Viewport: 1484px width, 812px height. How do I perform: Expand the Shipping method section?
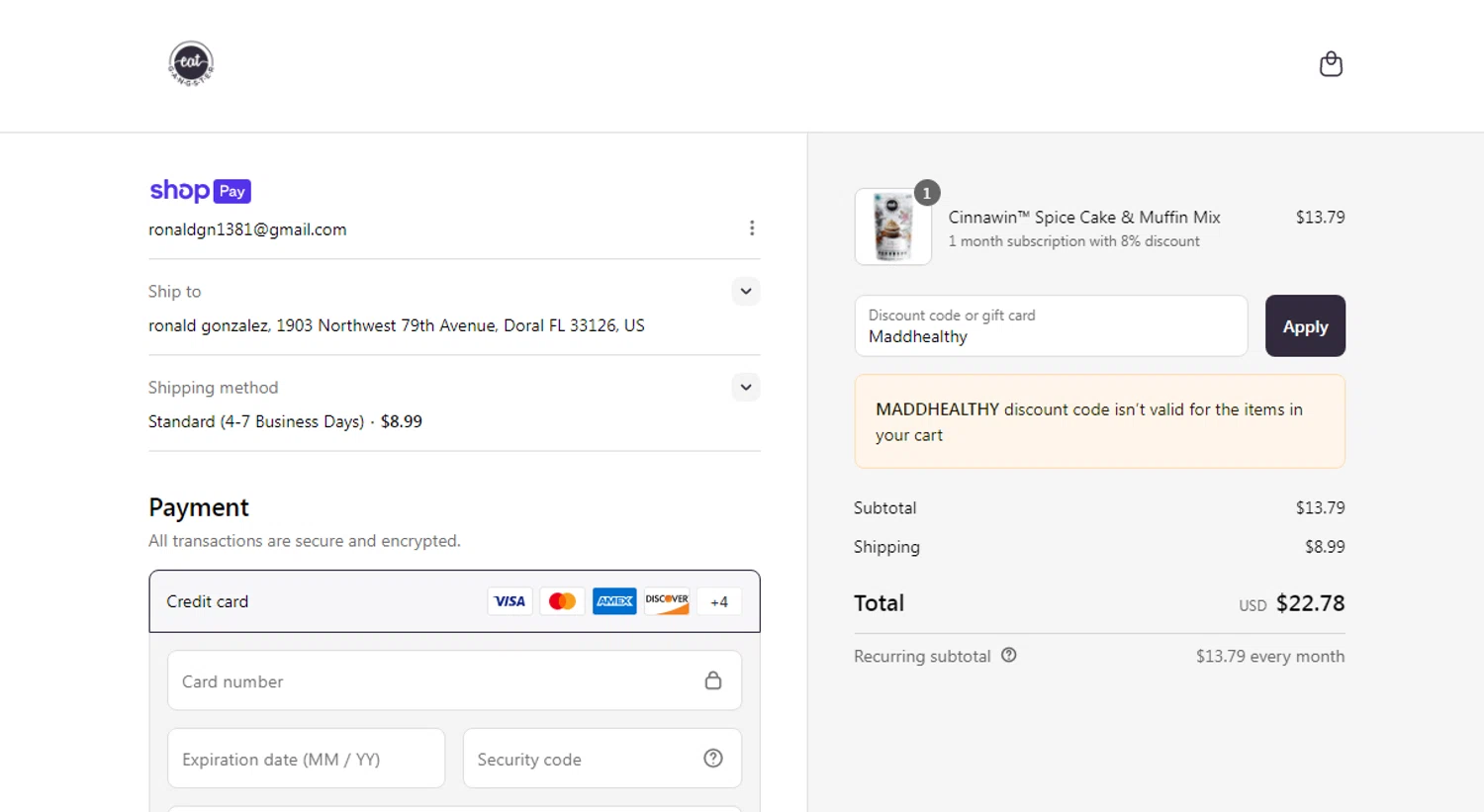click(x=746, y=387)
